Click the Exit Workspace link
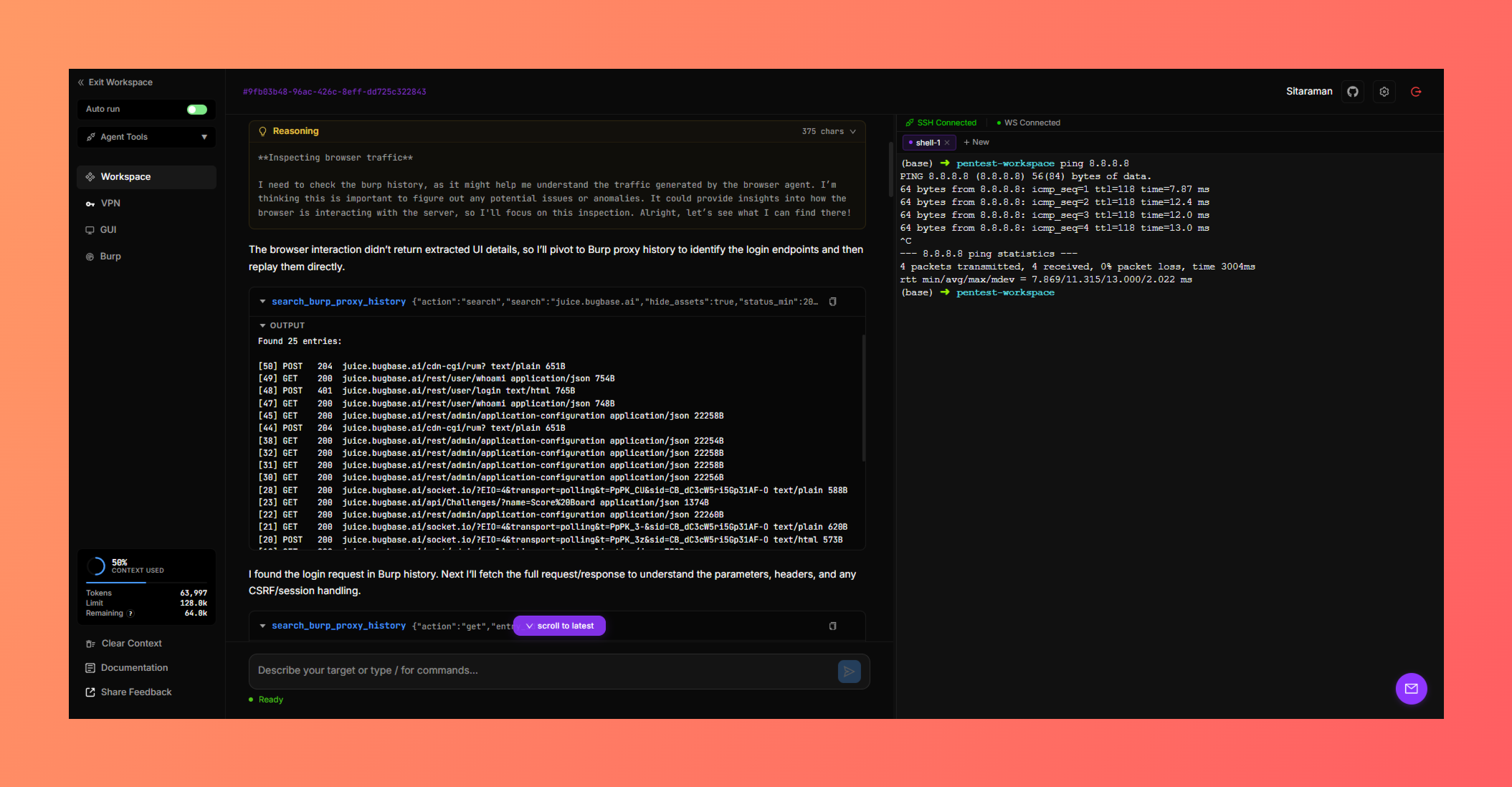Image resolution: width=1512 pixels, height=787 pixels. click(120, 82)
